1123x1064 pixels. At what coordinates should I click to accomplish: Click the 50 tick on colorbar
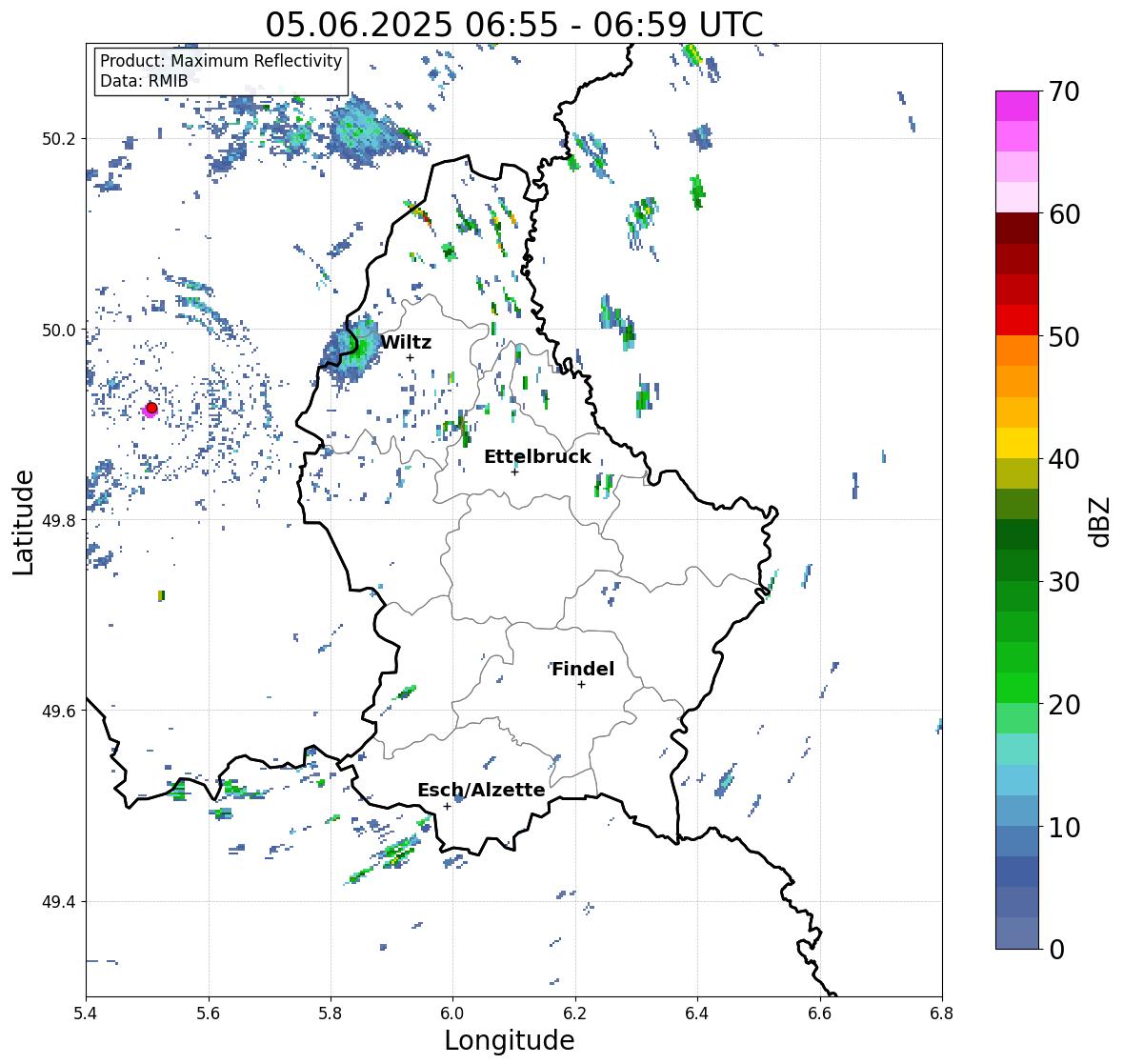(1064, 336)
